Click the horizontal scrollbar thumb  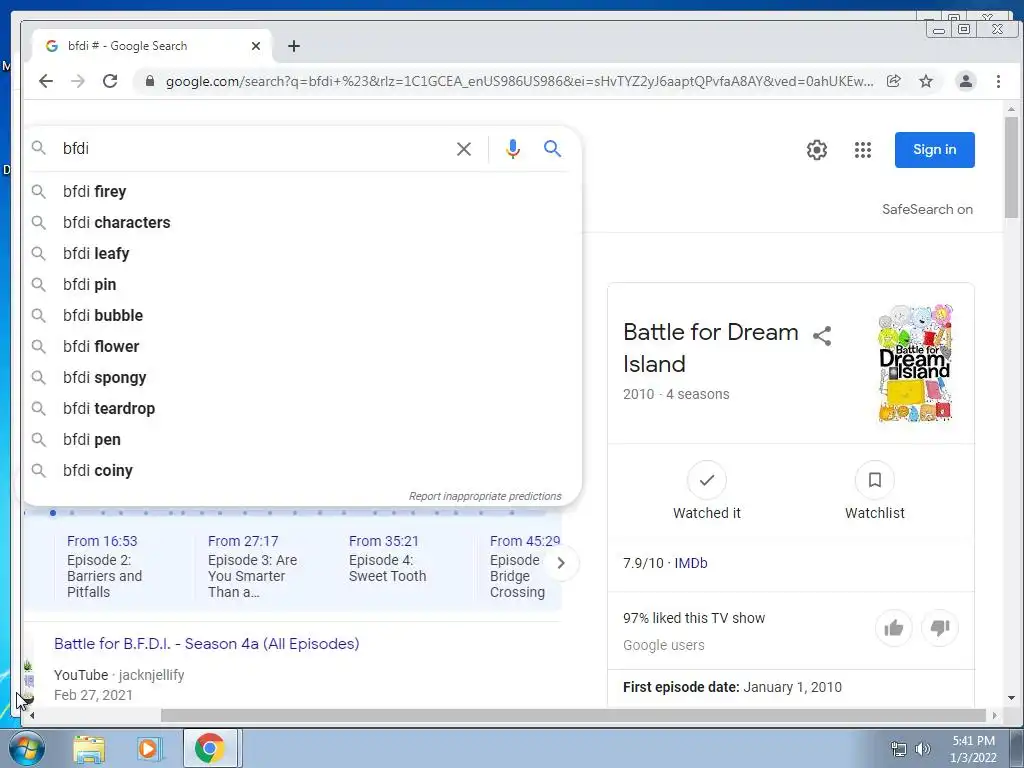click(x=573, y=716)
